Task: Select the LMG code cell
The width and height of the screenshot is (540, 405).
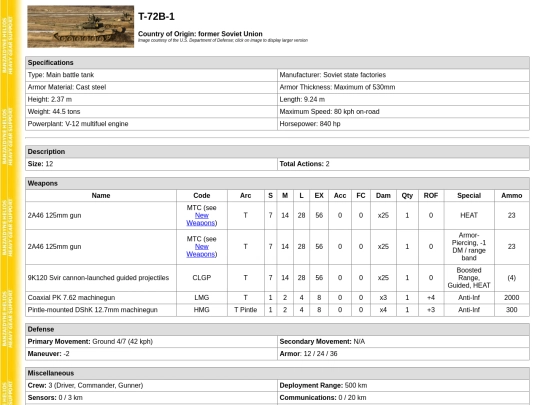Action: pyautogui.click(x=202, y=298)
